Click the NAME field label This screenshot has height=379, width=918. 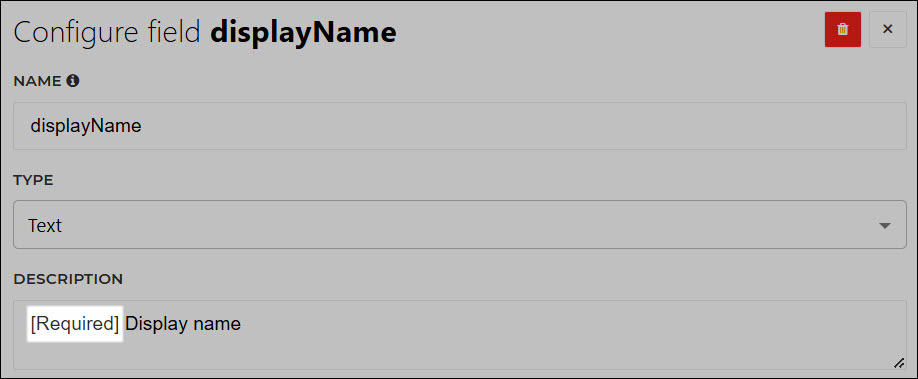37,81
